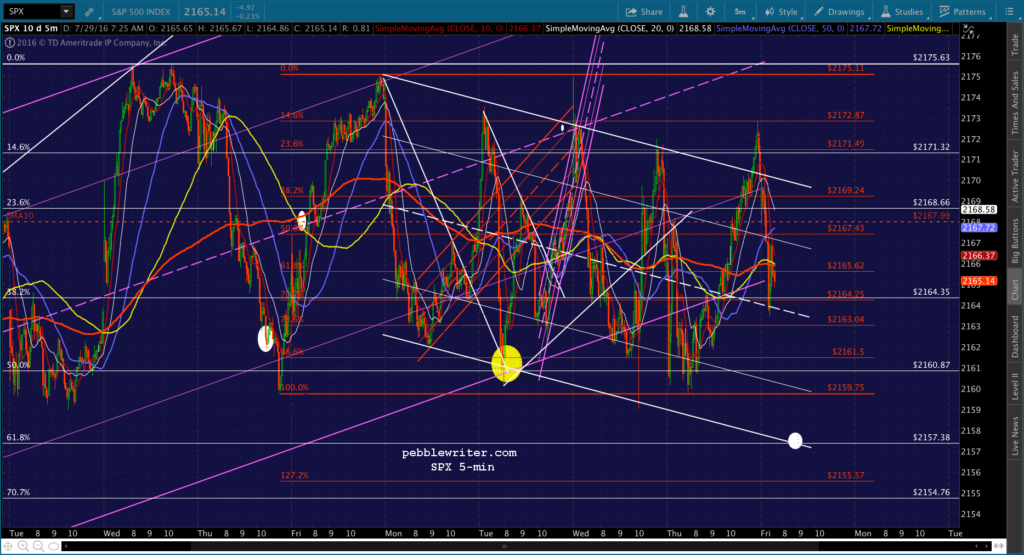Click the blue 2167.72 price axis bubble

click(978, 227)
